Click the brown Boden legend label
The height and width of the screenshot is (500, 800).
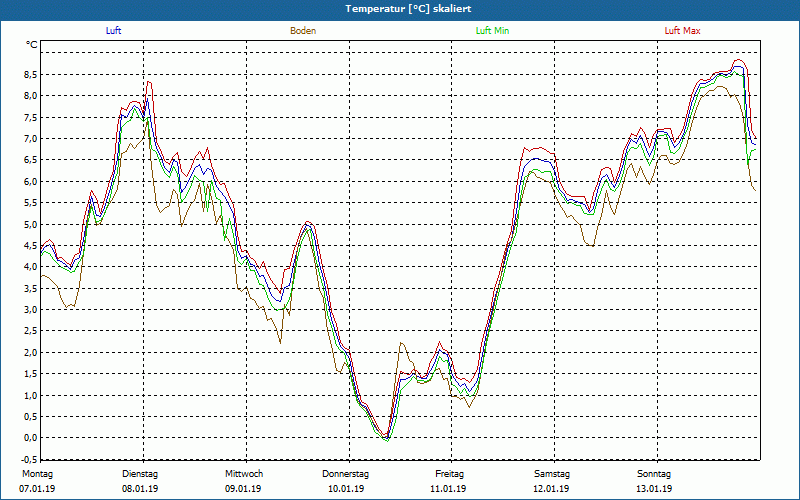303,31
